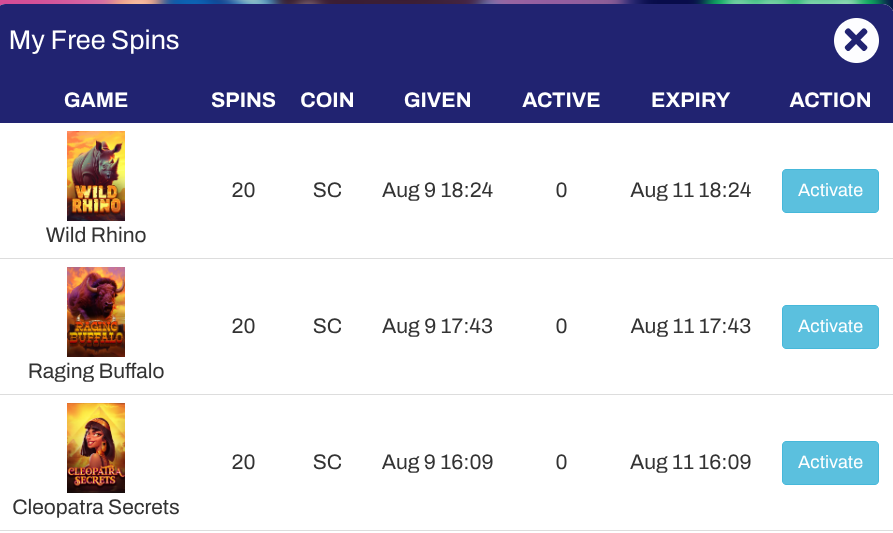The image size is (893, 533).
Task: Click the My Free Spins title
Action: [x=94, y=41]
